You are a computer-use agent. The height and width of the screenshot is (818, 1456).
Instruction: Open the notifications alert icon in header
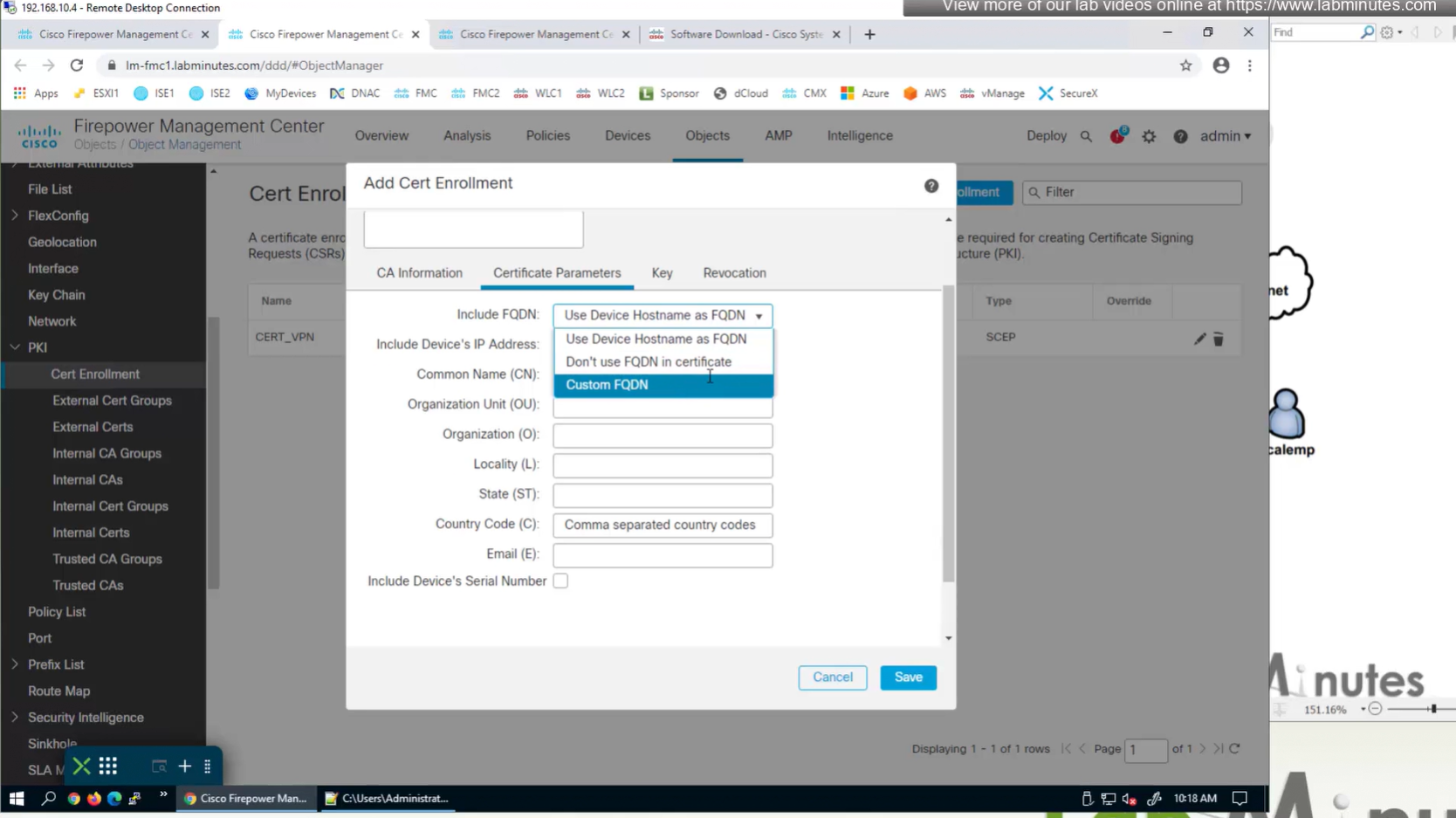1117,136
